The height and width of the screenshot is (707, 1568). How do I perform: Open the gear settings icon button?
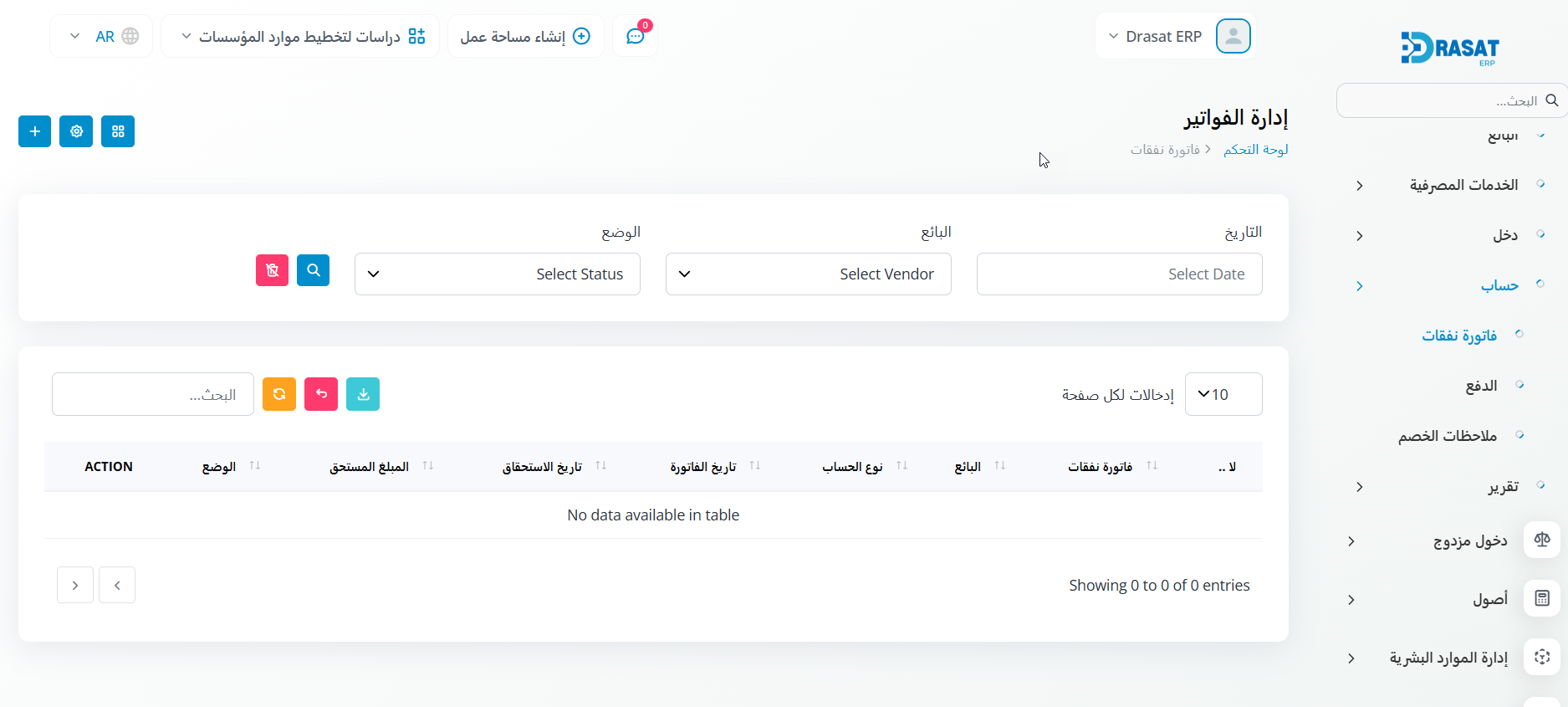(x=76, y=131)
